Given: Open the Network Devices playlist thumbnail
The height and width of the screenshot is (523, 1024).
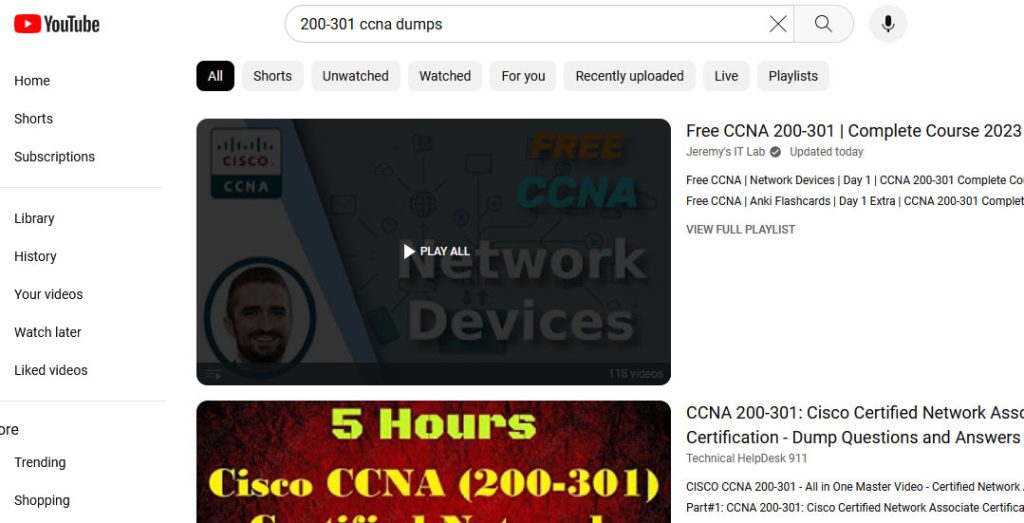Looking at the screenshot, I should tap(434, 251).
